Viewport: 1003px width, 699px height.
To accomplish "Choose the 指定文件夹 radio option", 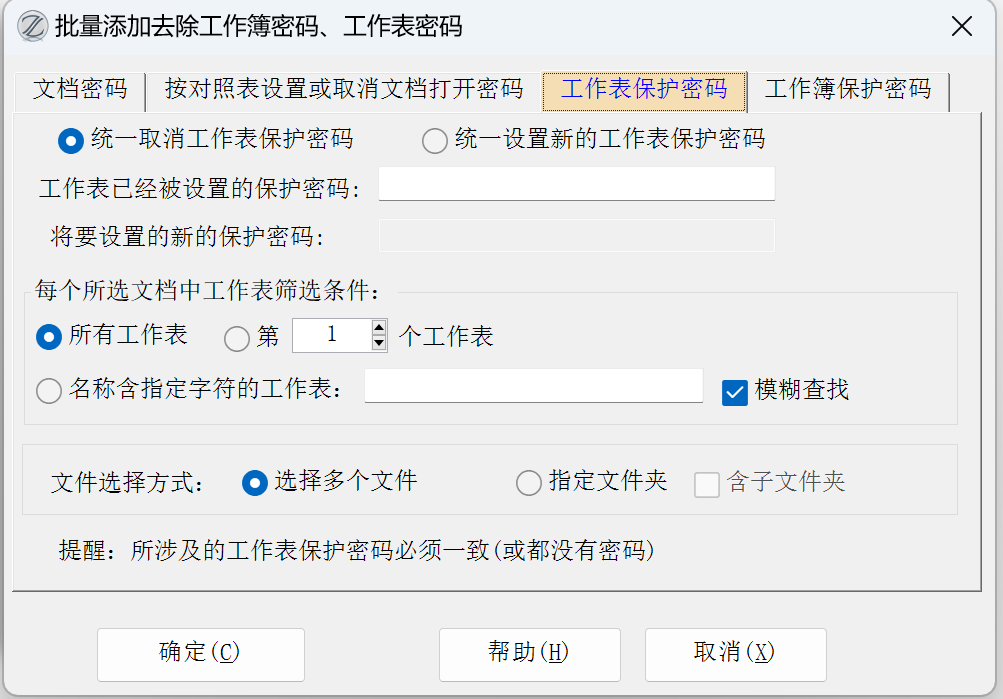I will pos(528,484).
